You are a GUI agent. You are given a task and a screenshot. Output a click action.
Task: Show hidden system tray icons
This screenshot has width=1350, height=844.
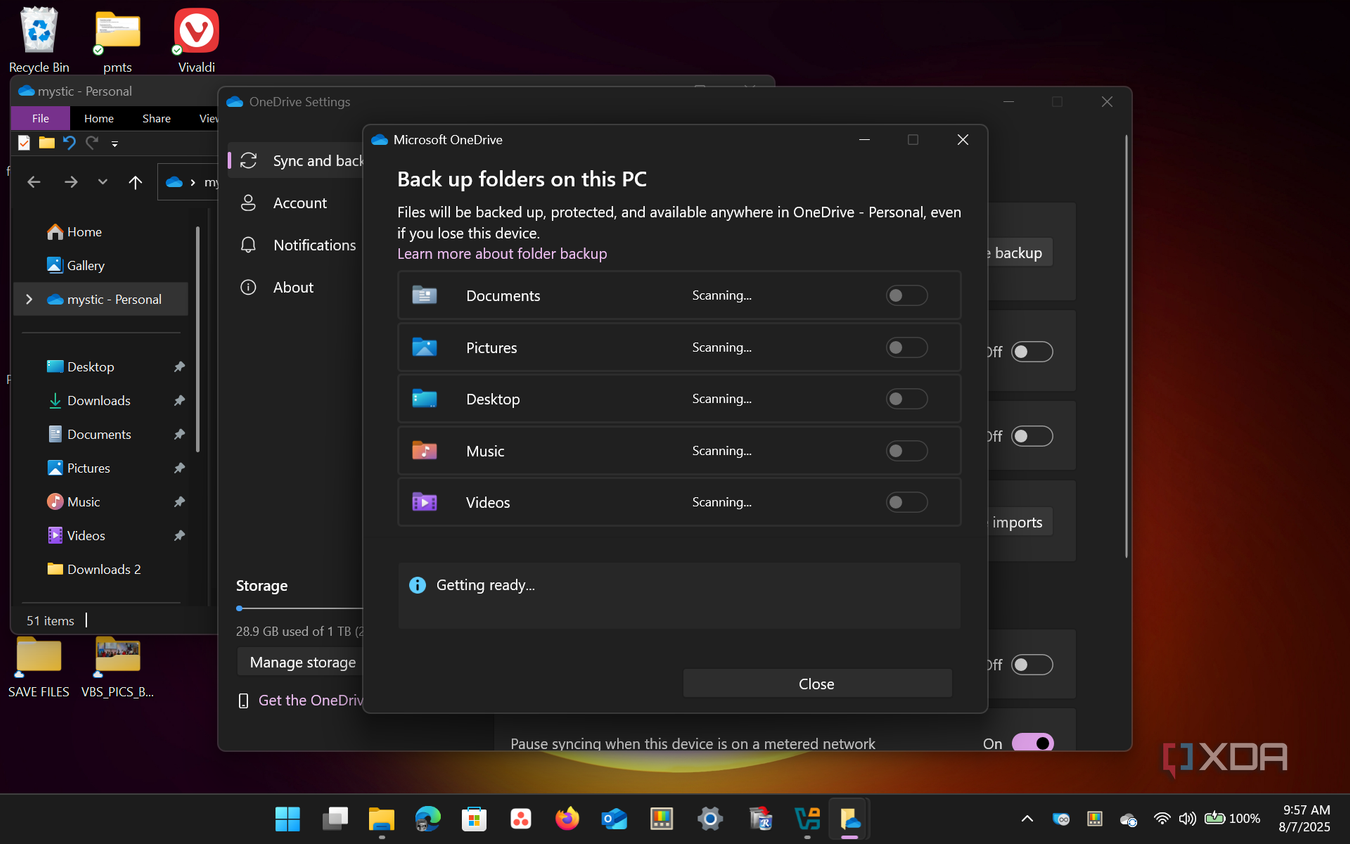pyautogui.click(x=1027, y=819)
